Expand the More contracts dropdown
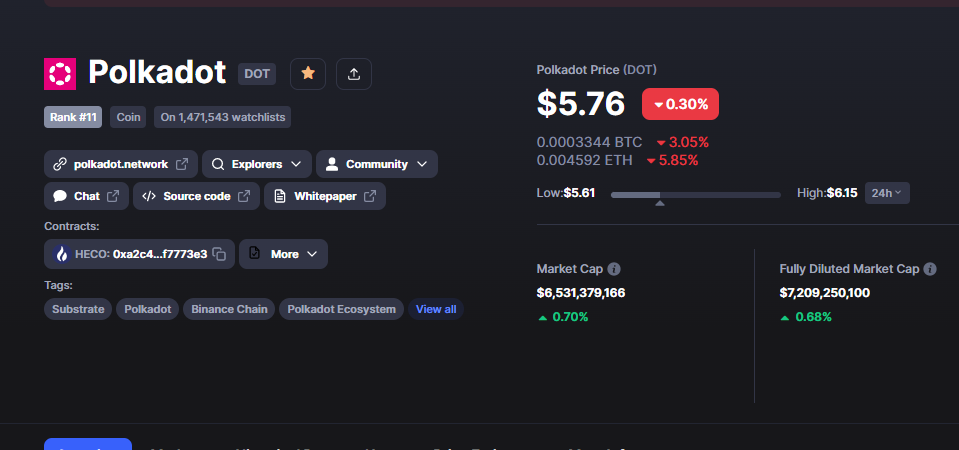The image size is (959, 450). 283,254
